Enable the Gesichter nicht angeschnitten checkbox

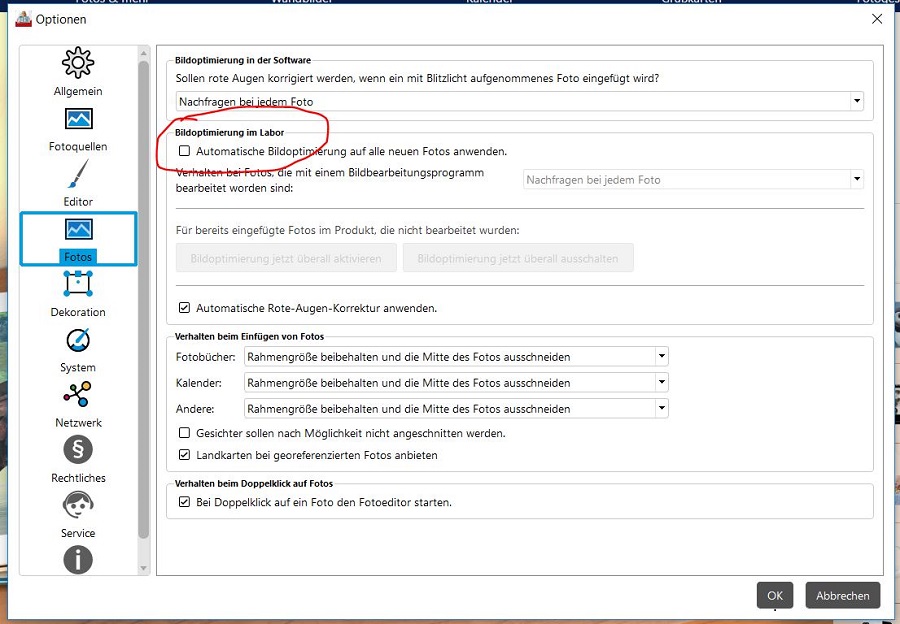click(x=184, y=433)
